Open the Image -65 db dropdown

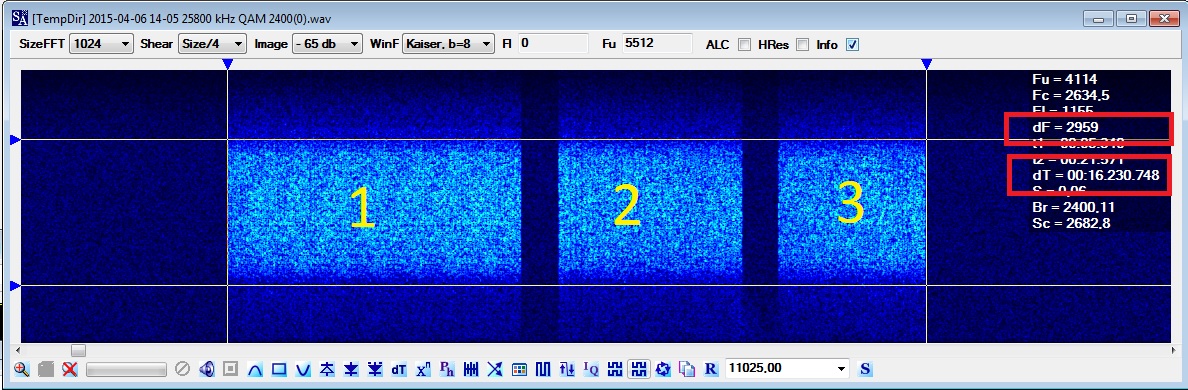point(327,44)
